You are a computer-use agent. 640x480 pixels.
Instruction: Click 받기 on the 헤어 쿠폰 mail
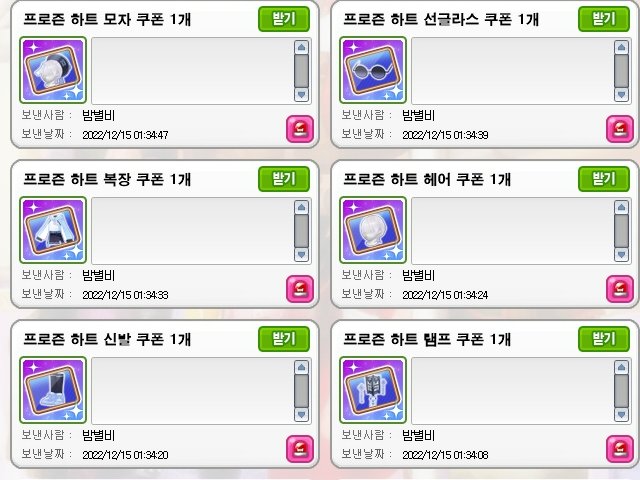604,179
